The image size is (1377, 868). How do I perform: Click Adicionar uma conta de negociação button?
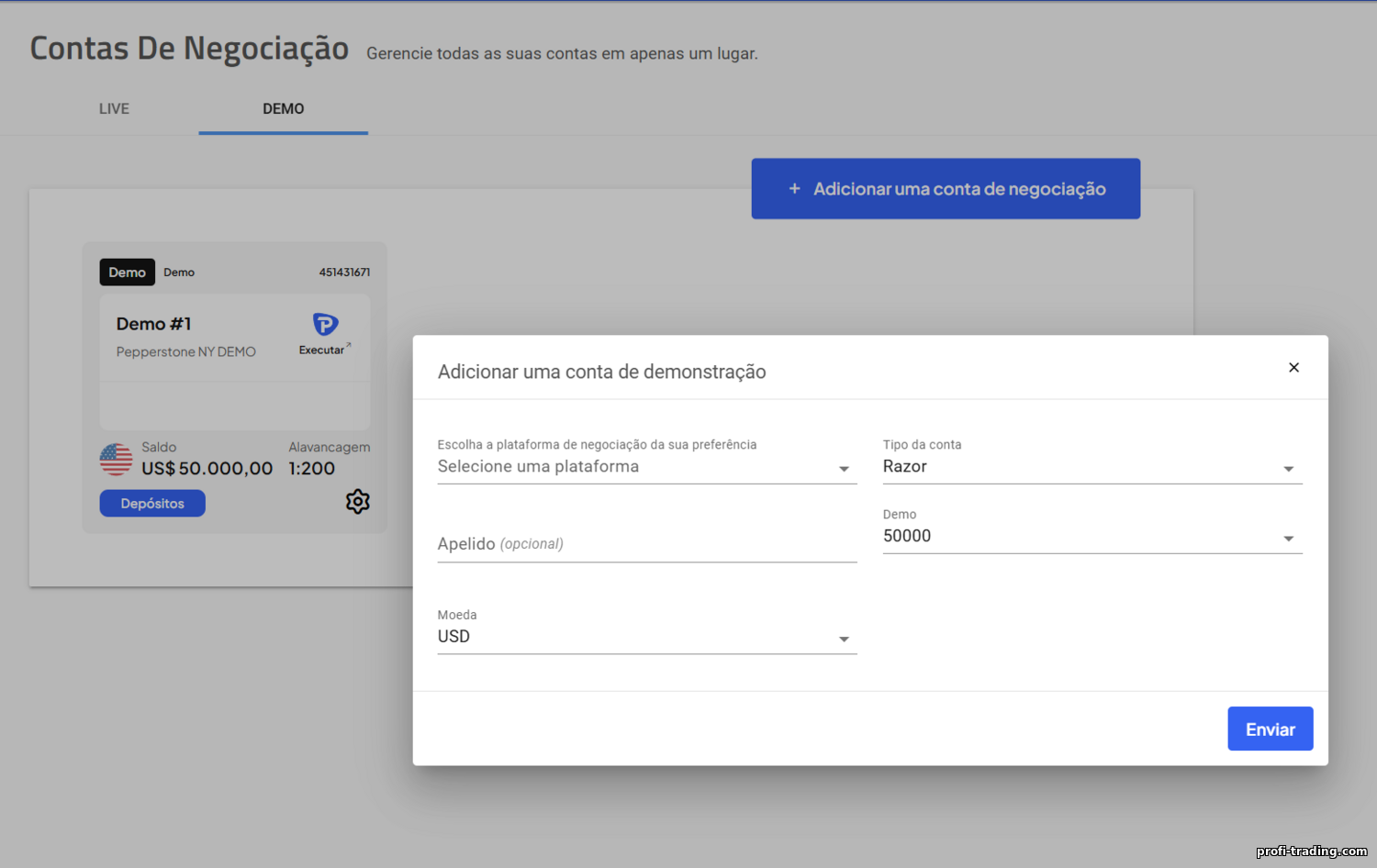coord(946,188)
